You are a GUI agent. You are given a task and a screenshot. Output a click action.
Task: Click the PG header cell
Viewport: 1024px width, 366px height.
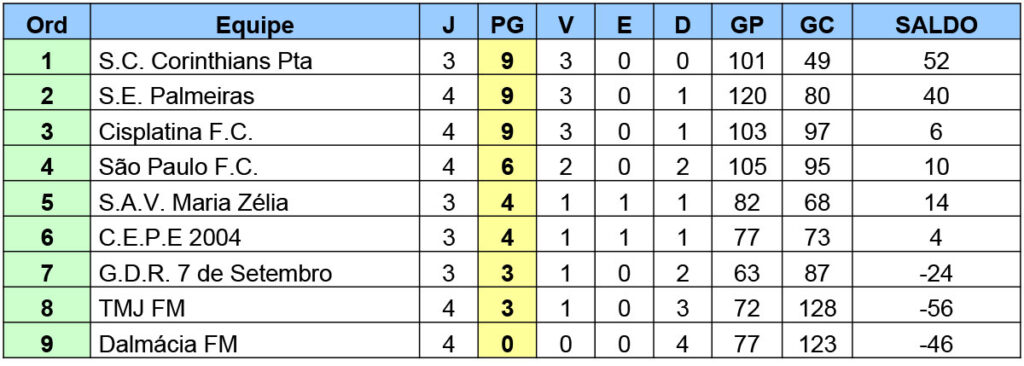507,25
